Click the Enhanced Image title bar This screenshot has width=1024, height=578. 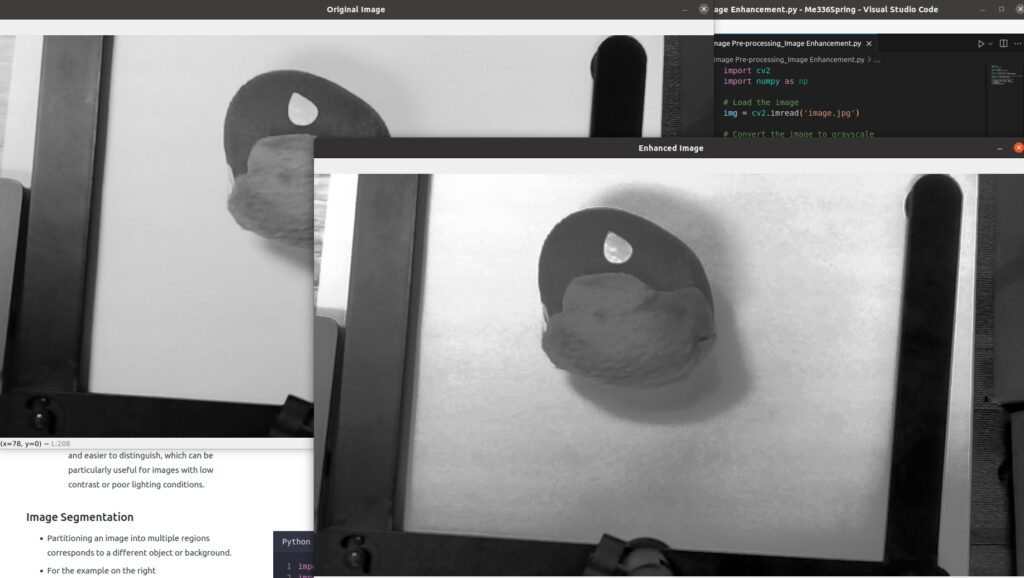669,148
